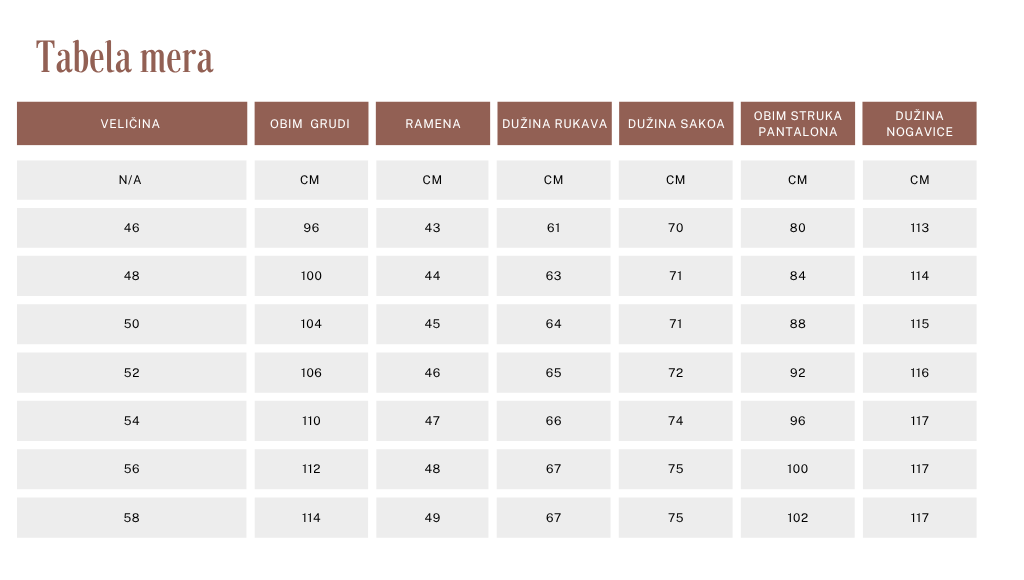Click chest value 106 cell

tap(311, 373)
